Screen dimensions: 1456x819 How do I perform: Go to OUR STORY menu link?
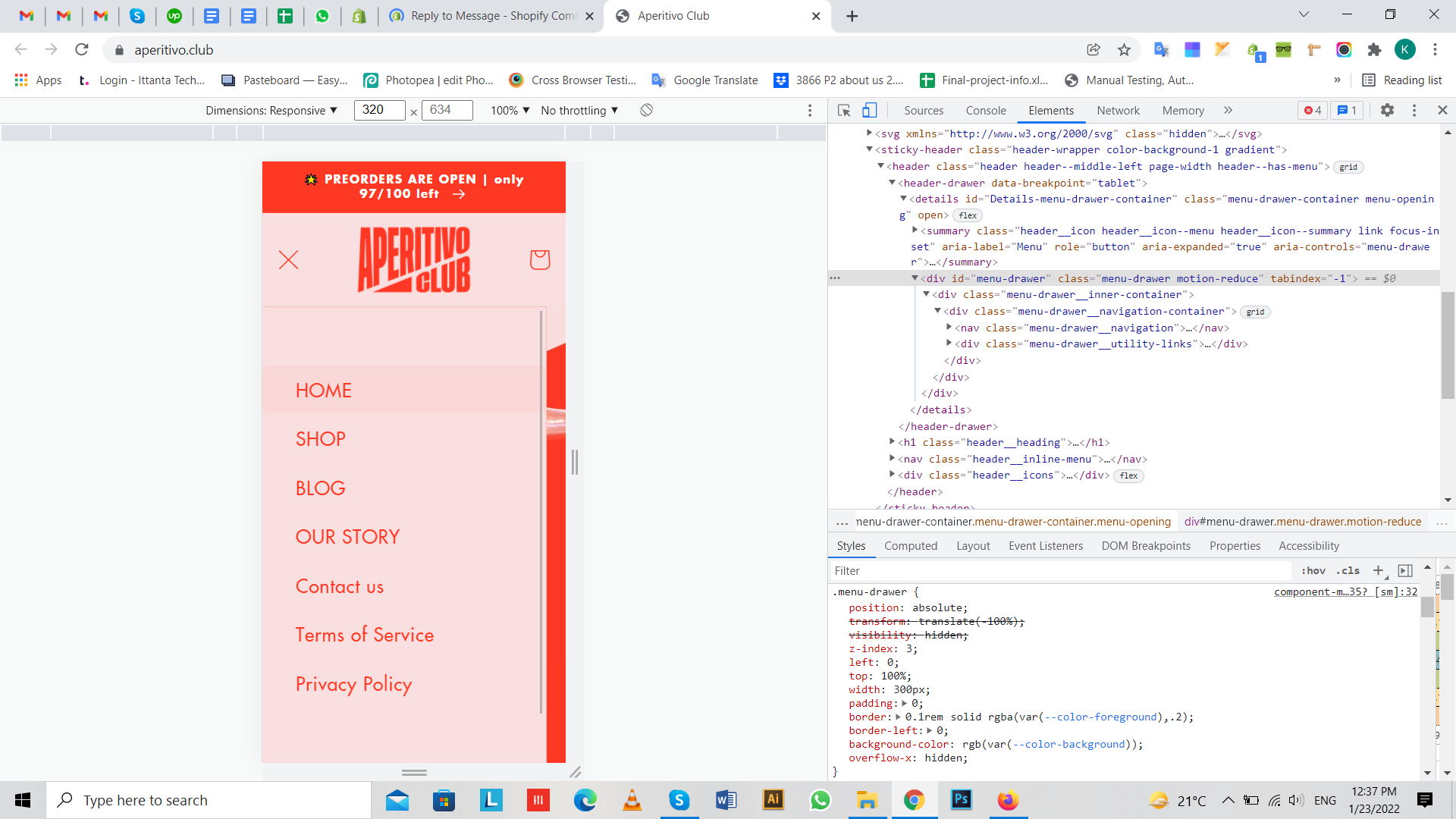[347, 537]
